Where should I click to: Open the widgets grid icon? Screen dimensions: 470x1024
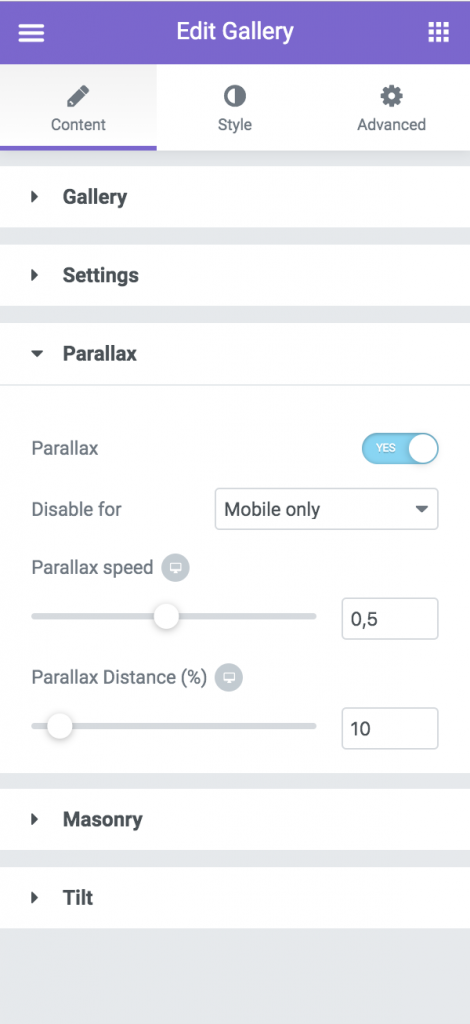(x=438, y=32)
